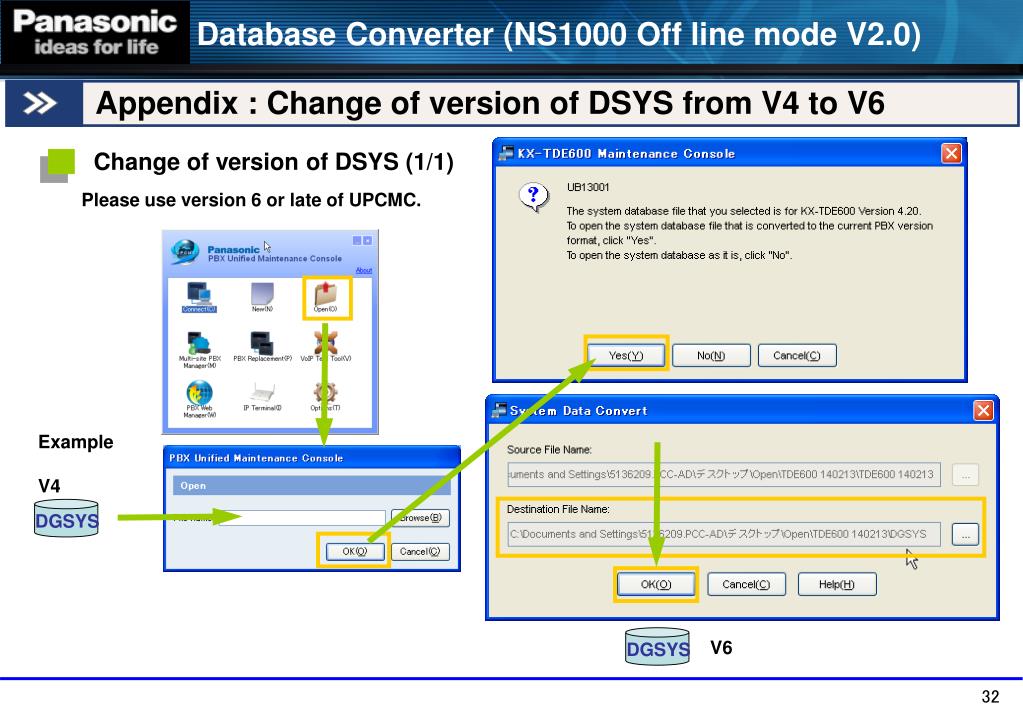This screenshot has height=708, width=1023.
Task: Click KX-TDE600 title bar icon
Action: (x=505, y=153)
